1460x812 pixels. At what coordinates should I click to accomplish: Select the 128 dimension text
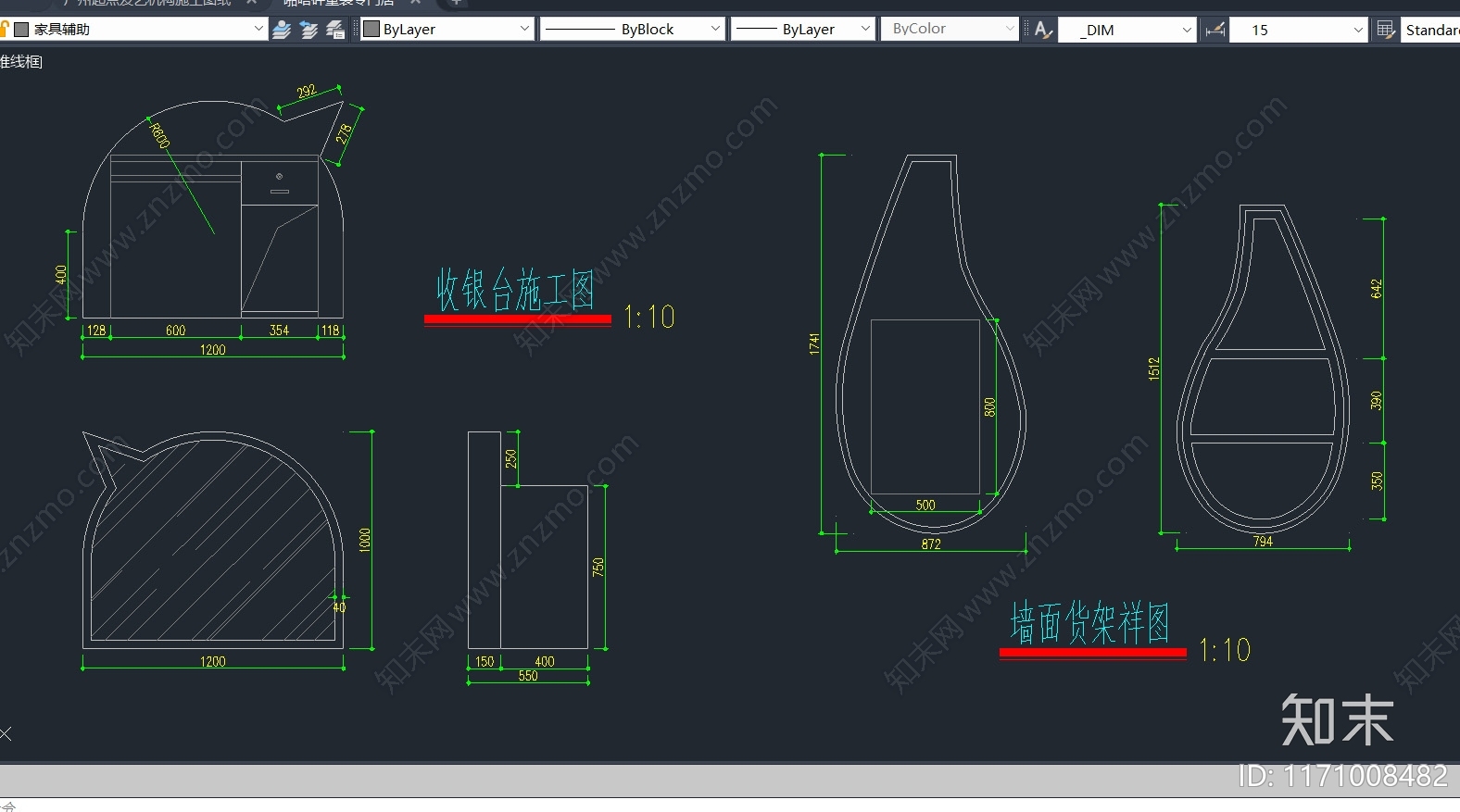pyautogui.click(x=96, y=331)
